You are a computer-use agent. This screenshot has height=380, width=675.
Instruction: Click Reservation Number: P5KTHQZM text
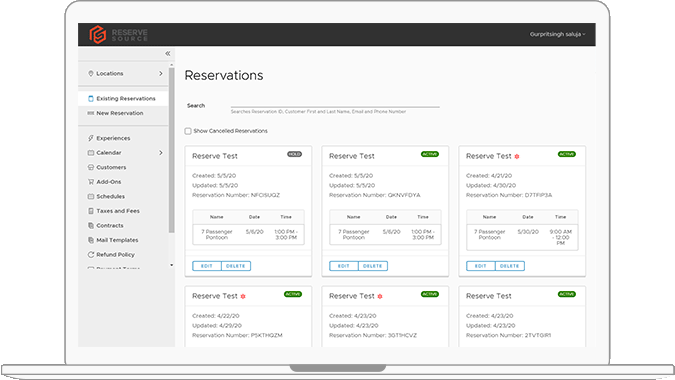click(237, 336)
